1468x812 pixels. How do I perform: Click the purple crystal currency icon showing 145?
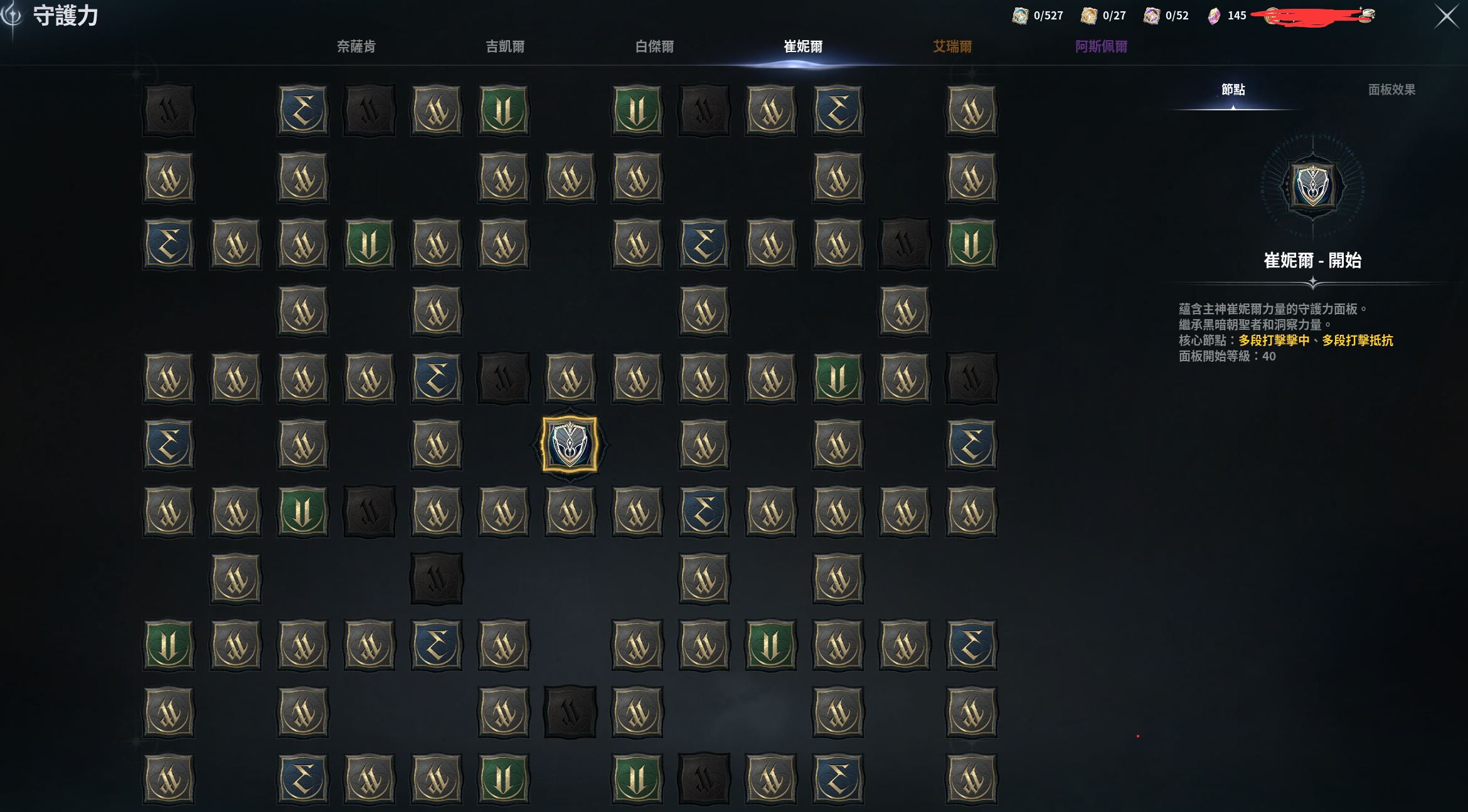(1215, 16)
